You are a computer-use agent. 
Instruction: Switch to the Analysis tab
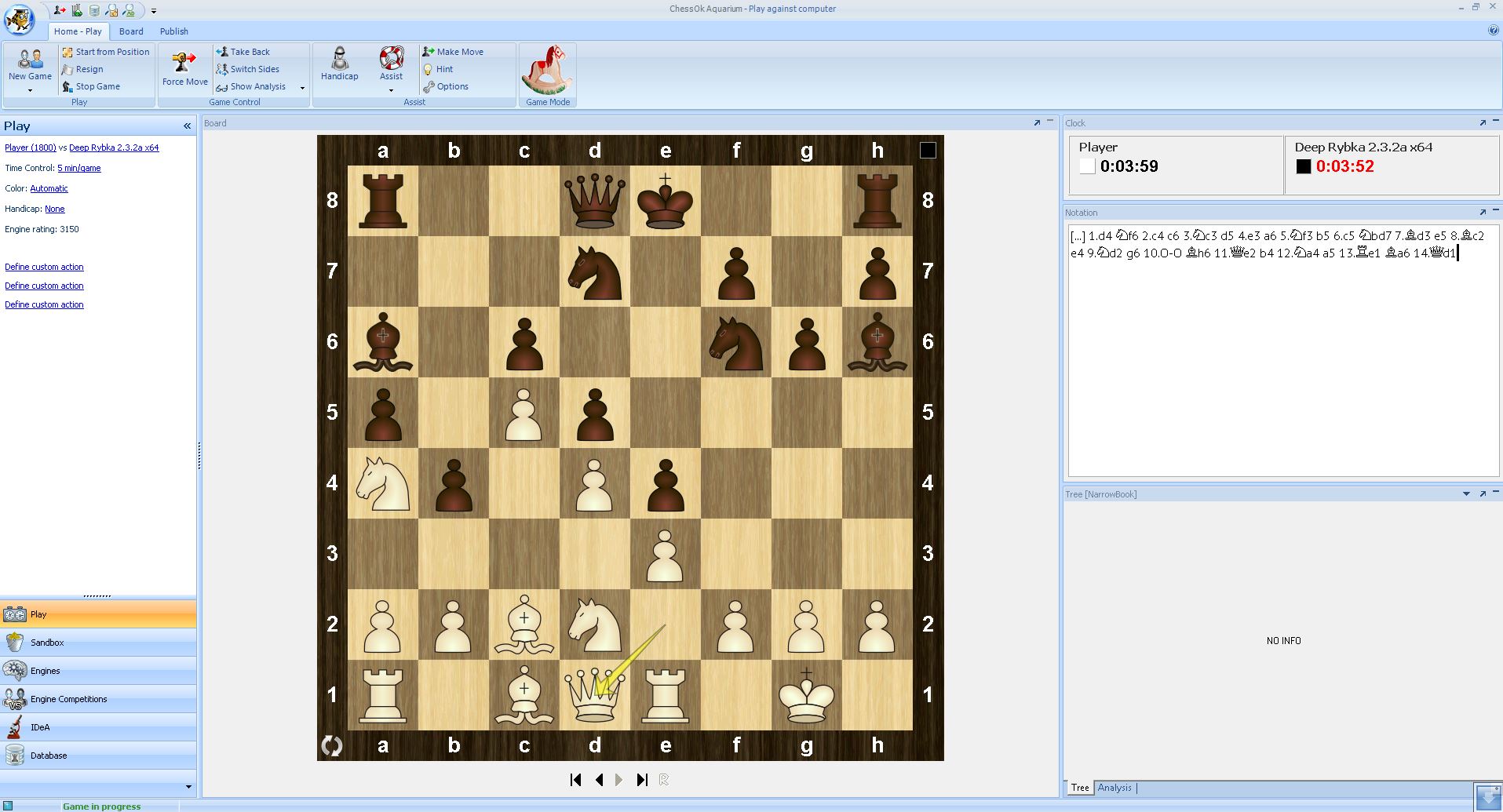tap(1114, 788)
